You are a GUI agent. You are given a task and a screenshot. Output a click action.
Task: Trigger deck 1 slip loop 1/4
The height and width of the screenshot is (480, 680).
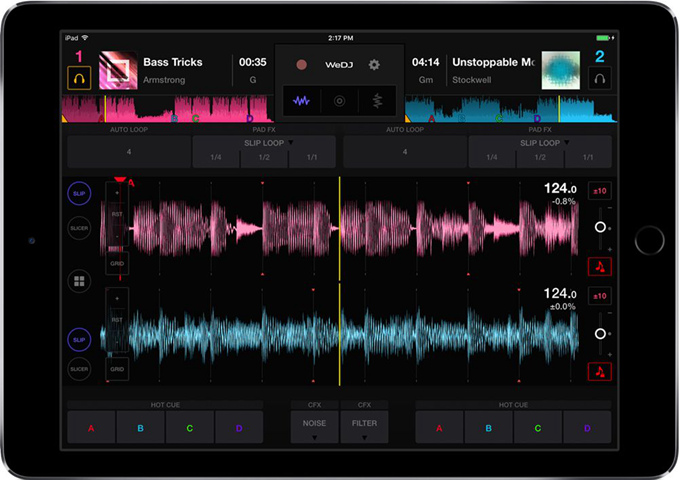tap(216, 158)
